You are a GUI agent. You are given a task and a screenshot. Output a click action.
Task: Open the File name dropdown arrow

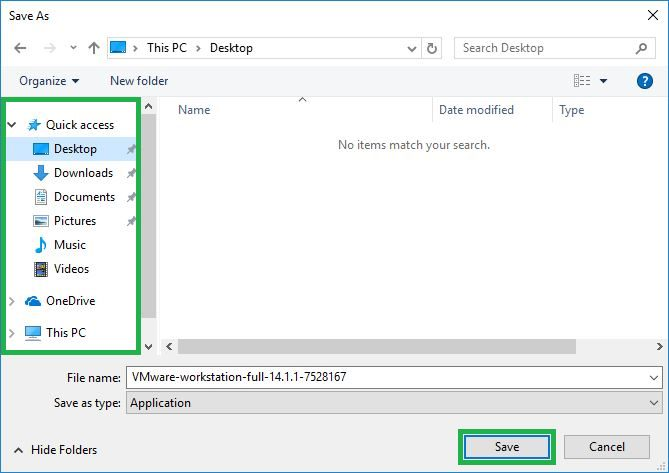pyautogui.click(x=654, y=377)
